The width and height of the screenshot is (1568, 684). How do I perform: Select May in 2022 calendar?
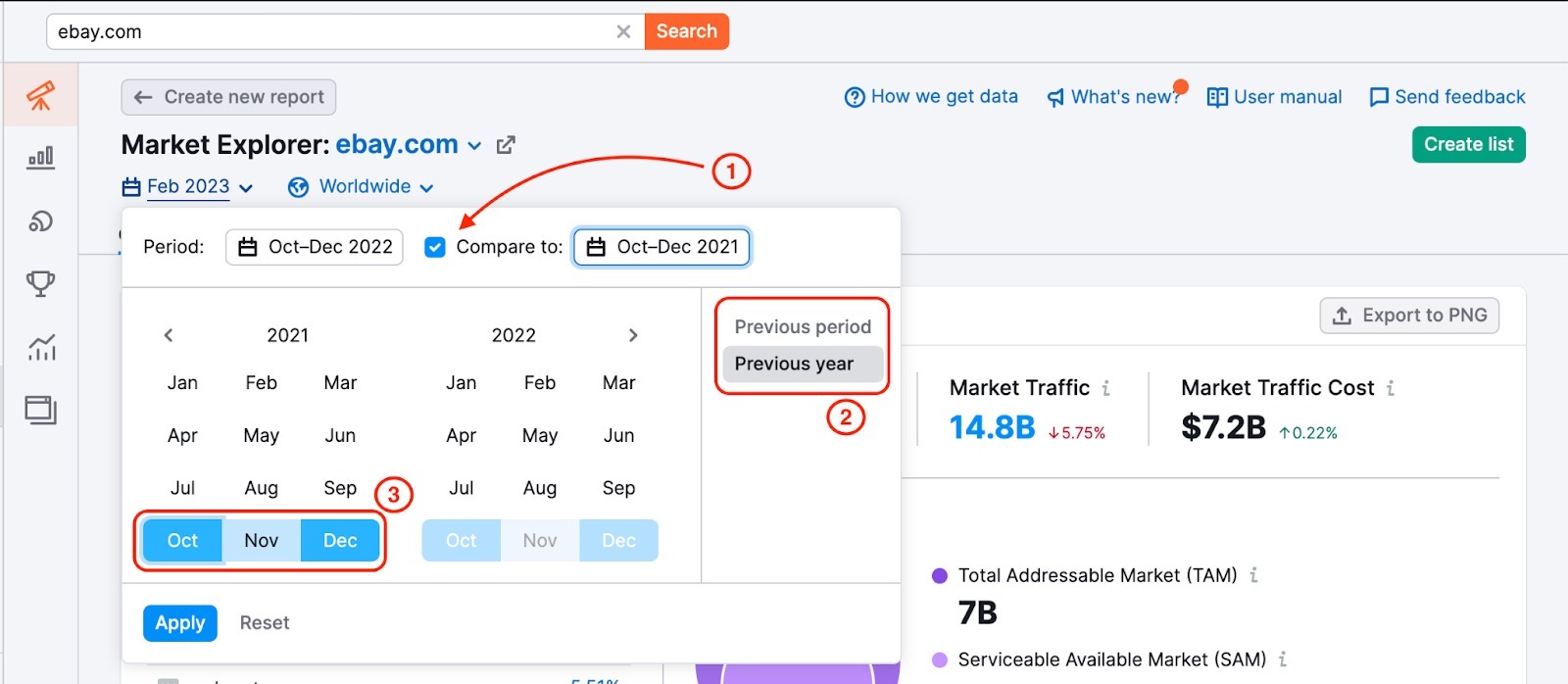point(540,435)
